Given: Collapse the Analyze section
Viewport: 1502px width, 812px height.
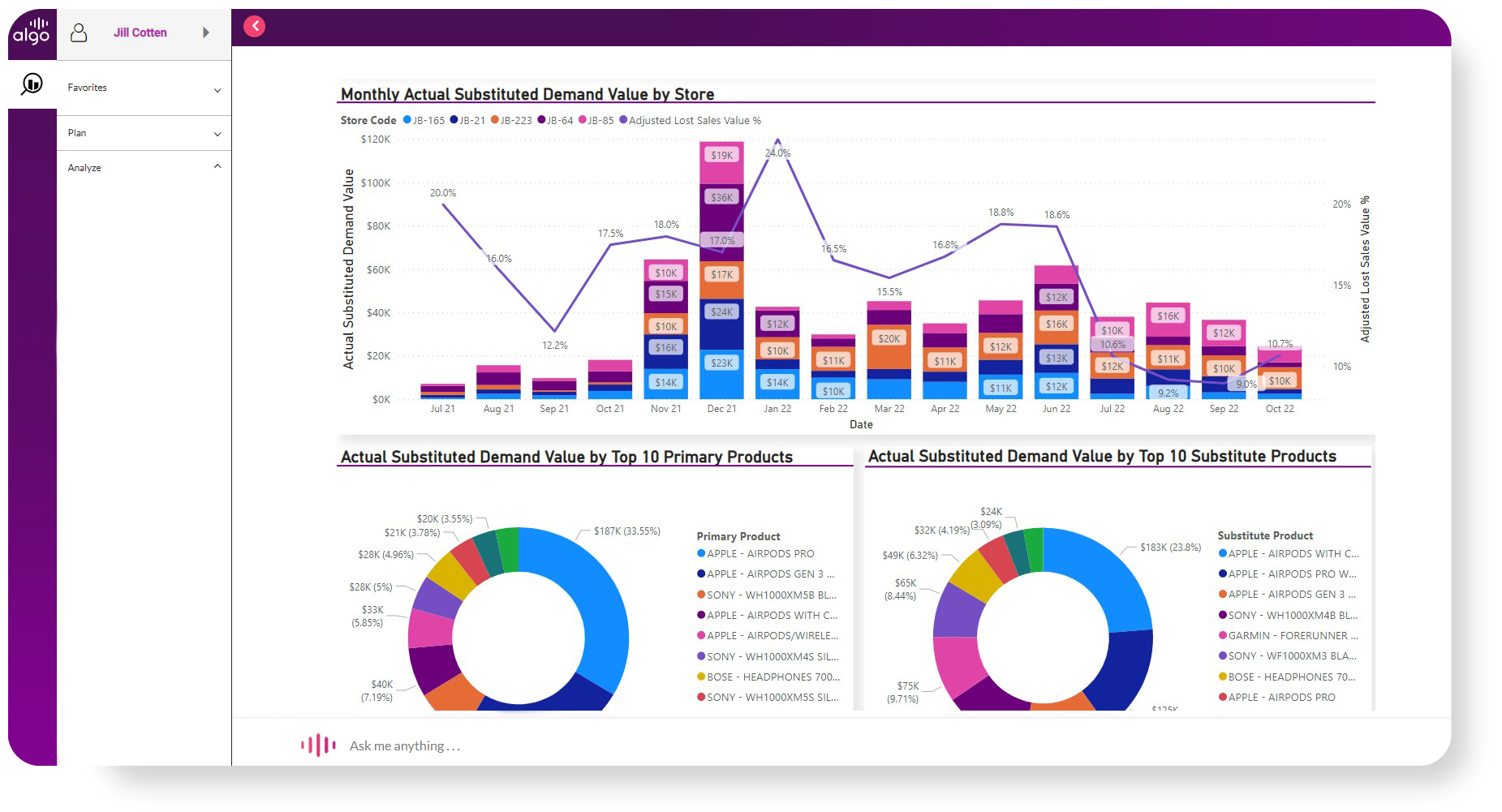Looking at the screenshot, I should 144,168.
